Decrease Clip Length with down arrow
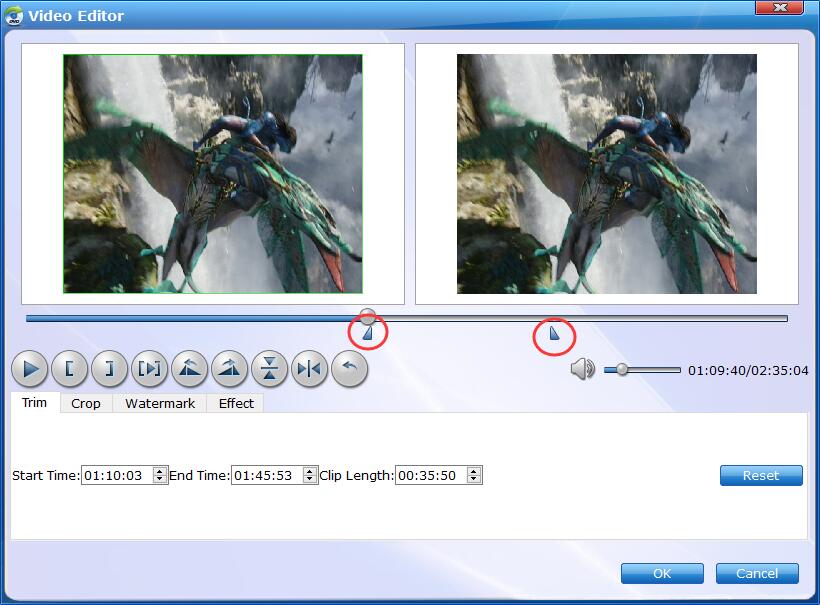This screenshot has height=605, width=820. tap(474, 480)
